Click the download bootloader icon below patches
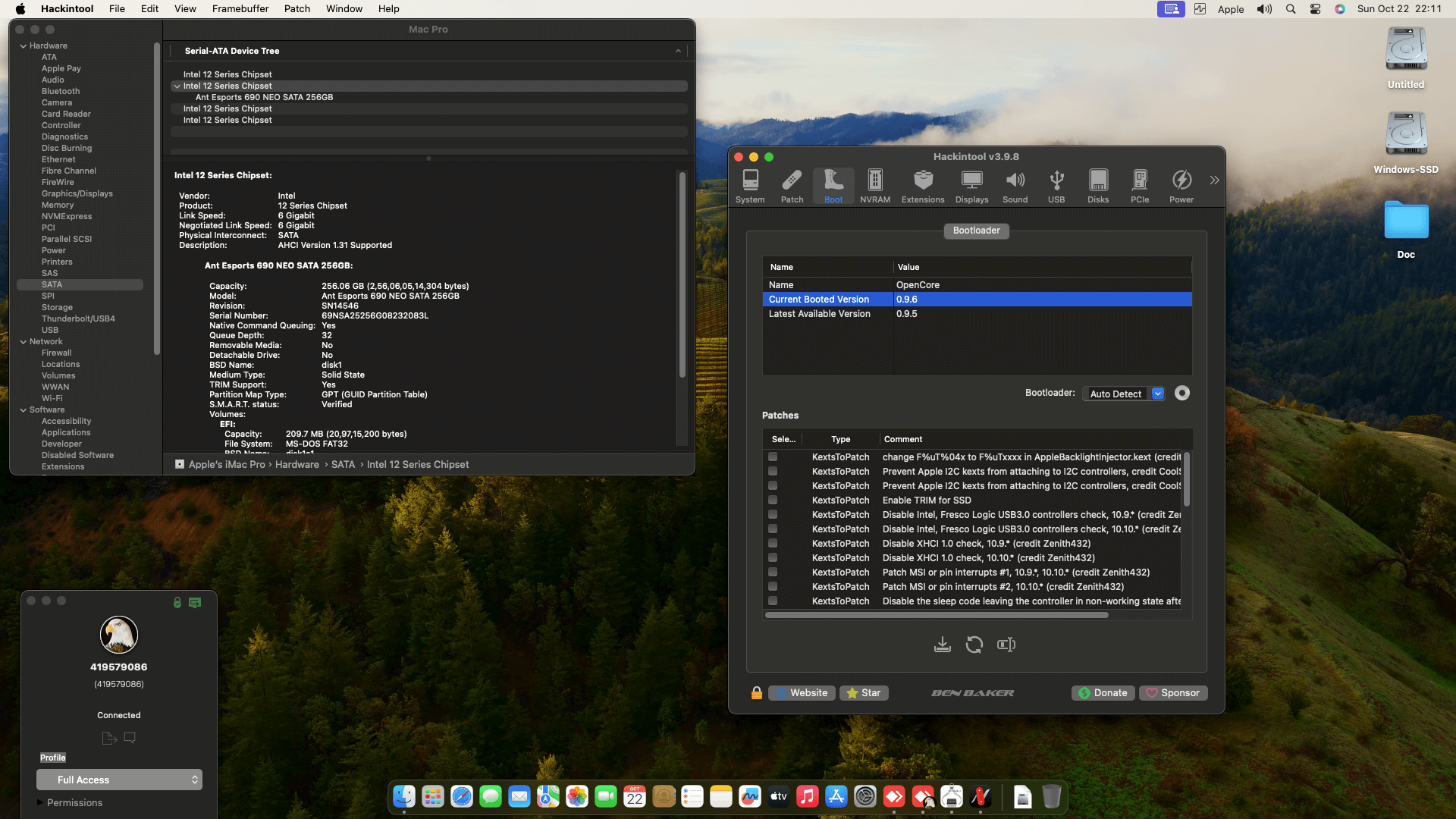The image size is (1456, 819). coord(942,645)
